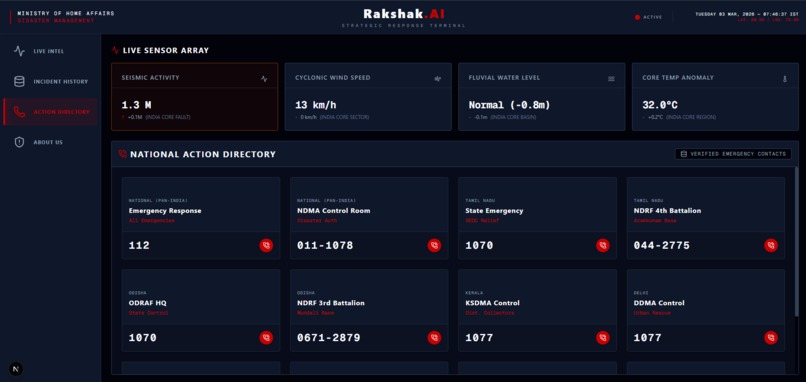Click the NDRF 3rd Battalion title

tap(331, 303)
